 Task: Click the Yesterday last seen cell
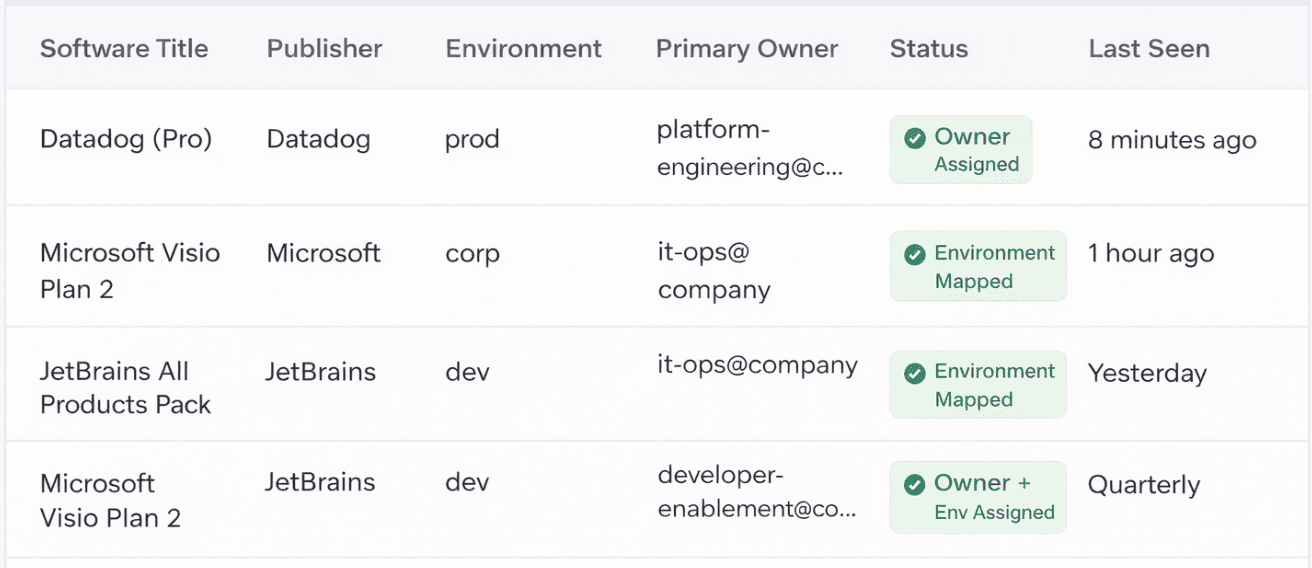[1147, 374]
